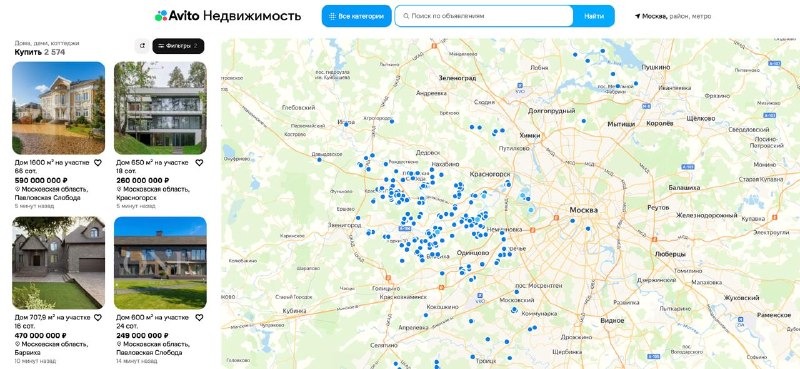Save the 590 000 000 ₽ house to favorites

(x=97, y=163)
